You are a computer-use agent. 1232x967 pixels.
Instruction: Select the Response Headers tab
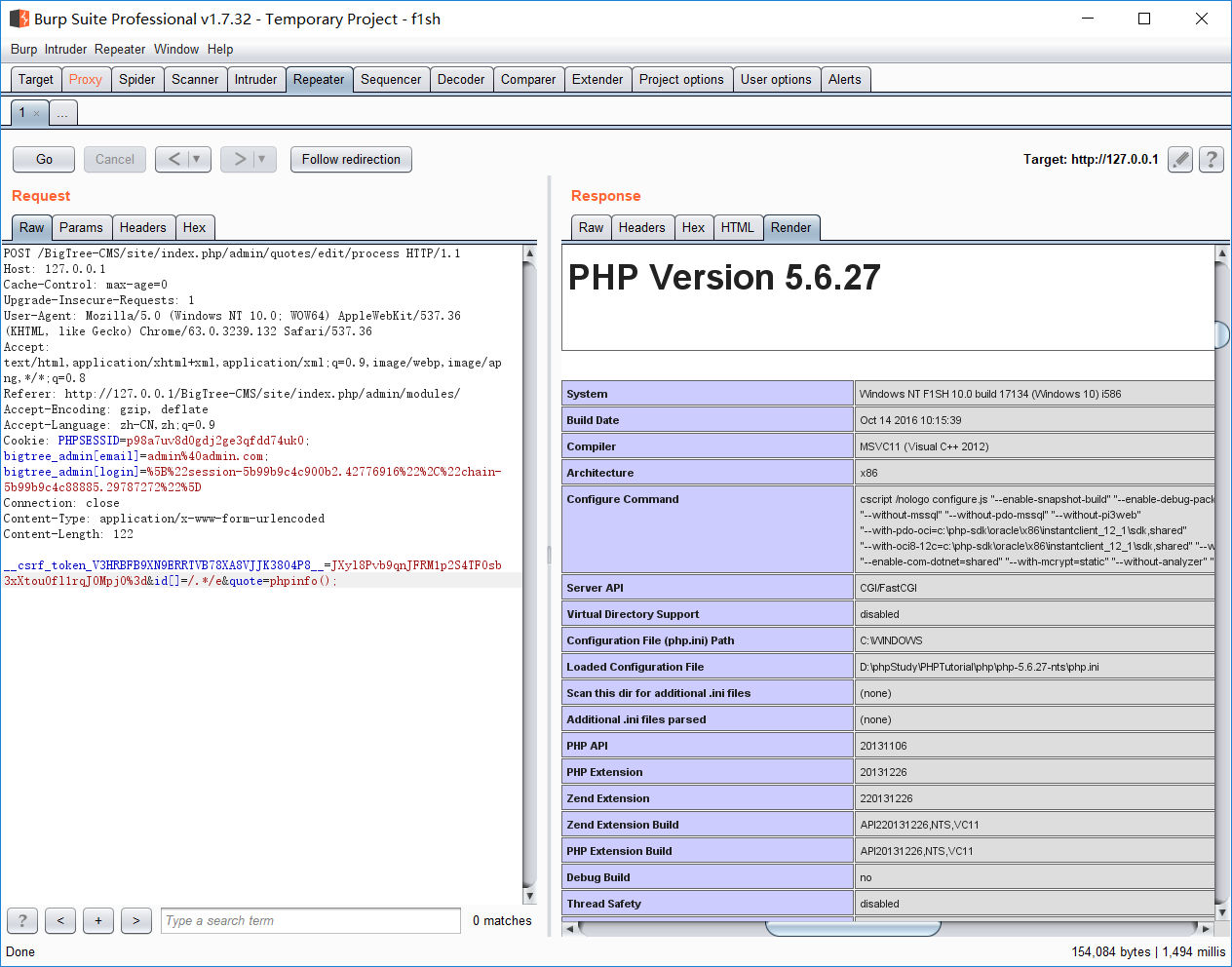[642, 228]
